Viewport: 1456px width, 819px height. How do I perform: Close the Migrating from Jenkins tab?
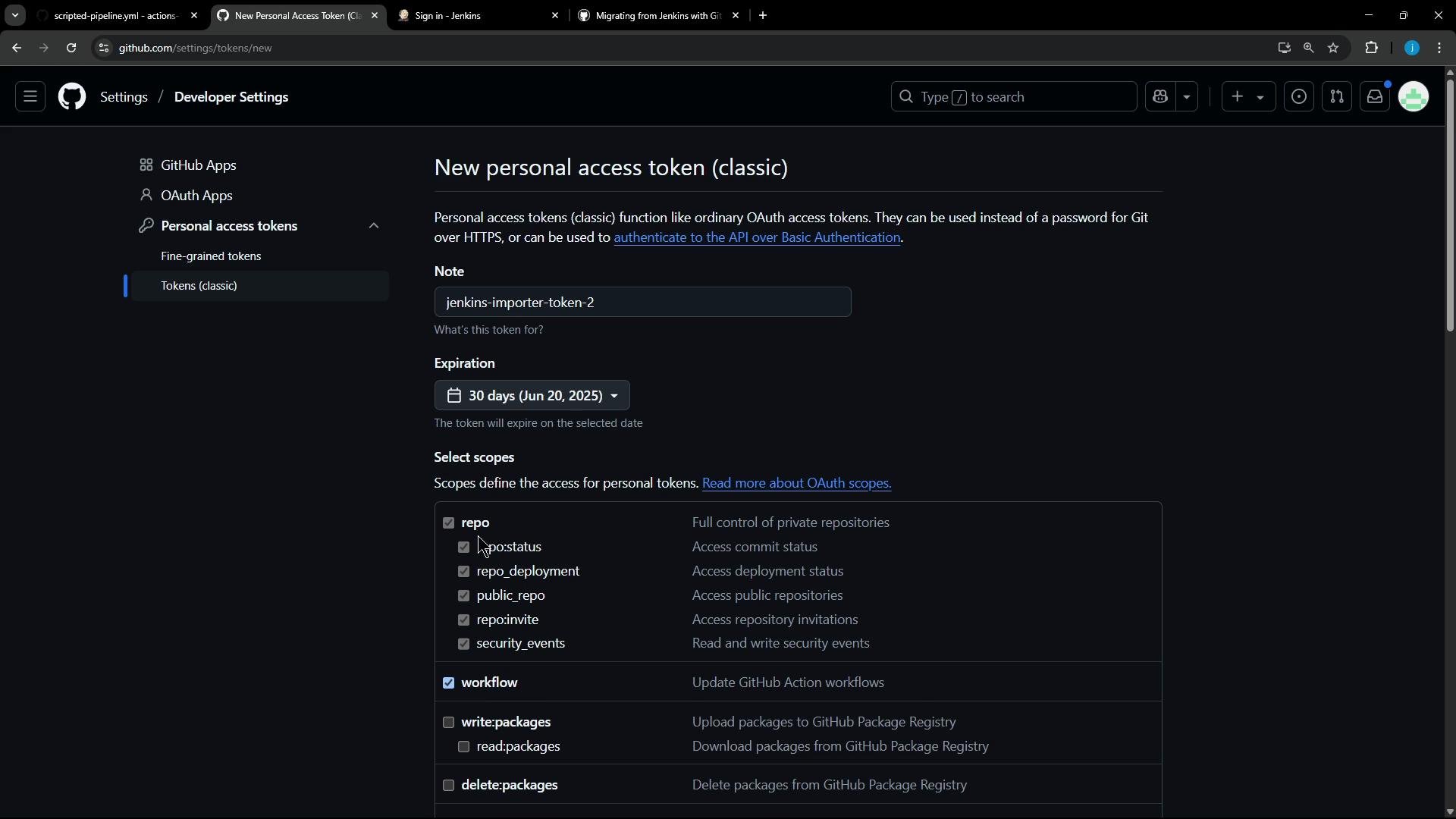point(736,15)
